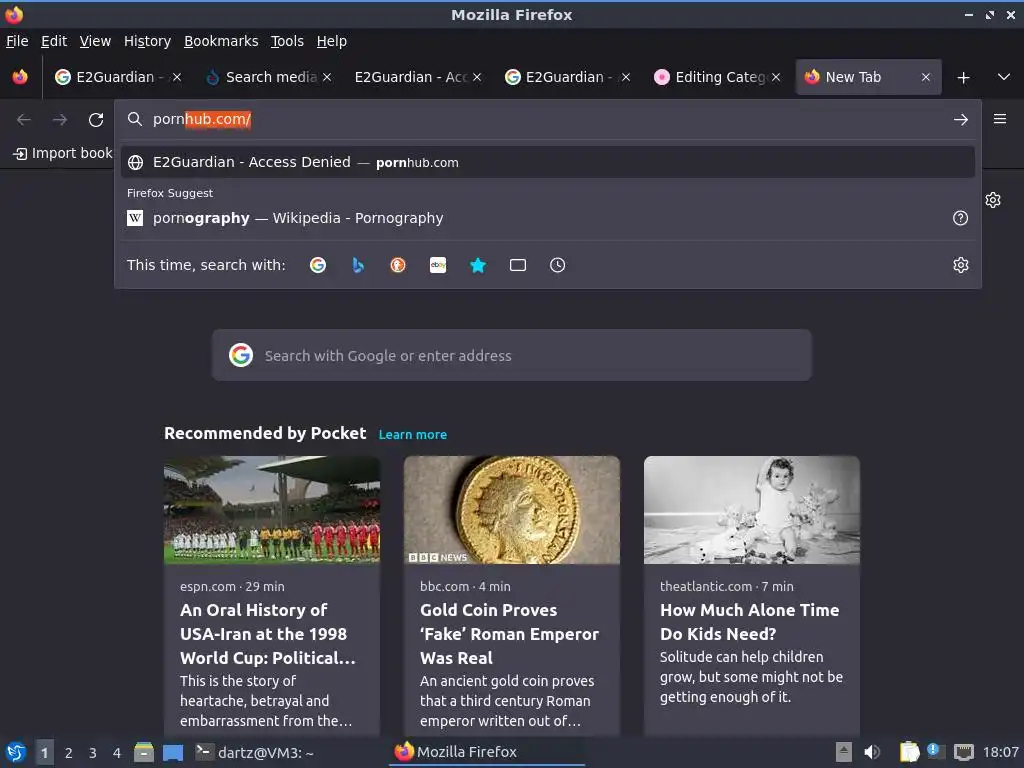The image size is (1024, 768).
Task: Open the volume speaker tray icon
Action: pyautogui.click(x=872, y=752)
